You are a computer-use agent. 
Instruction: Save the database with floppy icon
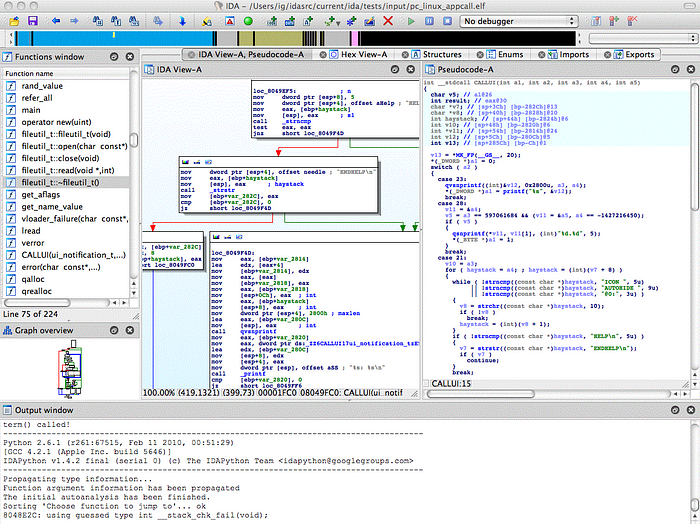33,21
